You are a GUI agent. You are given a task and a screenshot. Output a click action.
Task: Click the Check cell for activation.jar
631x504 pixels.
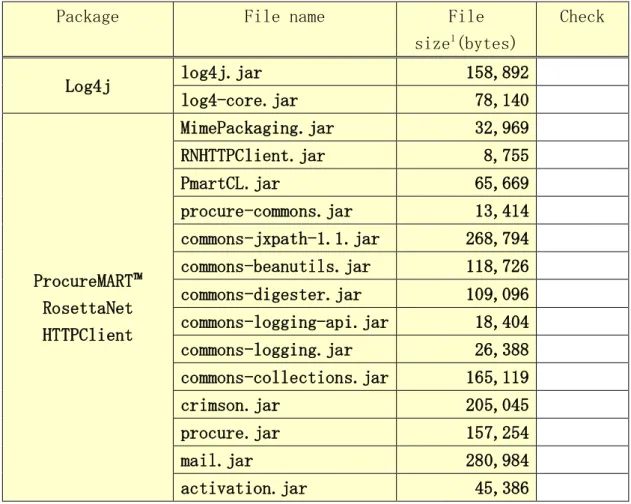(582, 488)
